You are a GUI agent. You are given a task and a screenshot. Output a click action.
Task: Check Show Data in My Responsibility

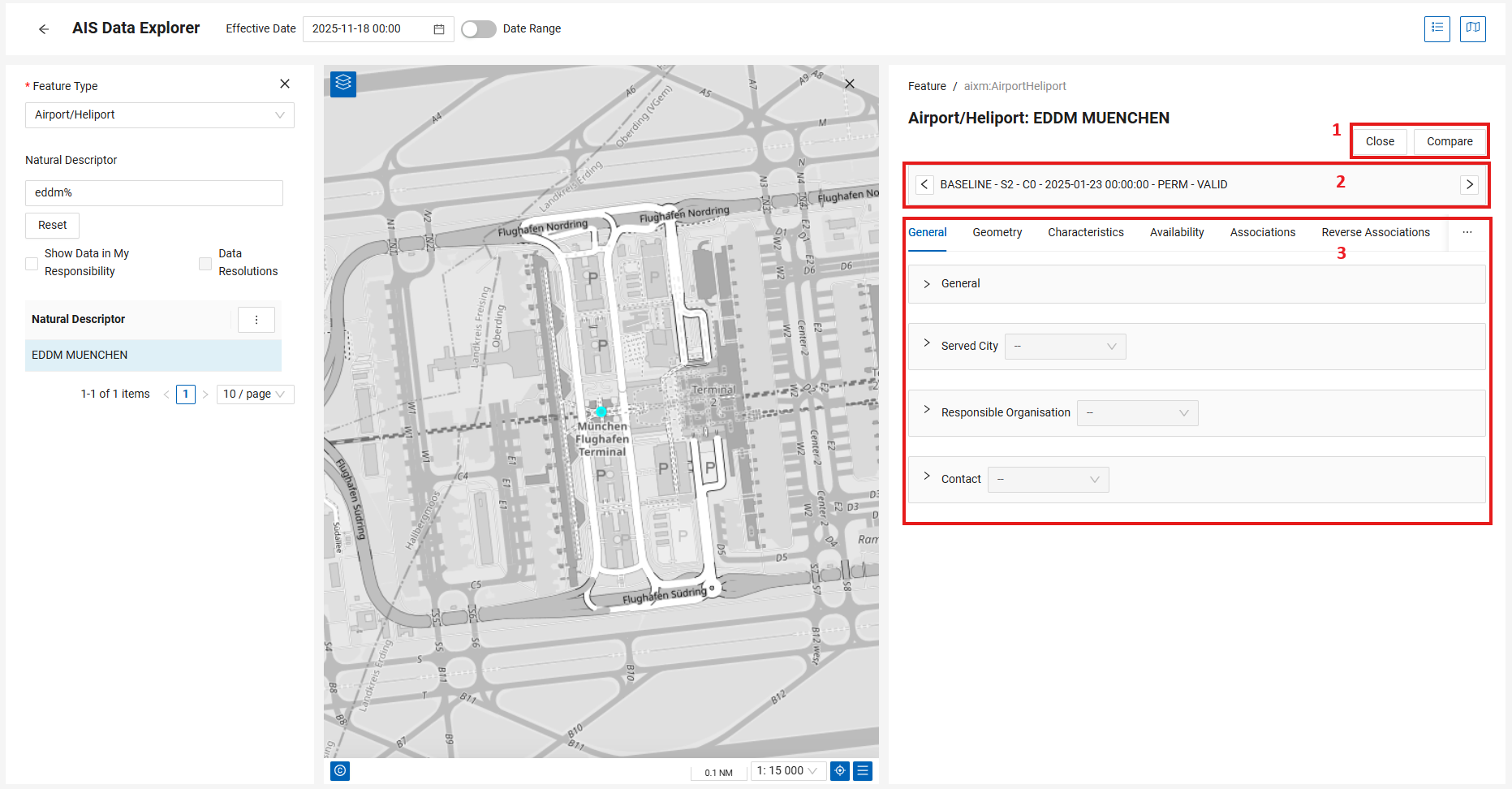click(x=32, y=263)
